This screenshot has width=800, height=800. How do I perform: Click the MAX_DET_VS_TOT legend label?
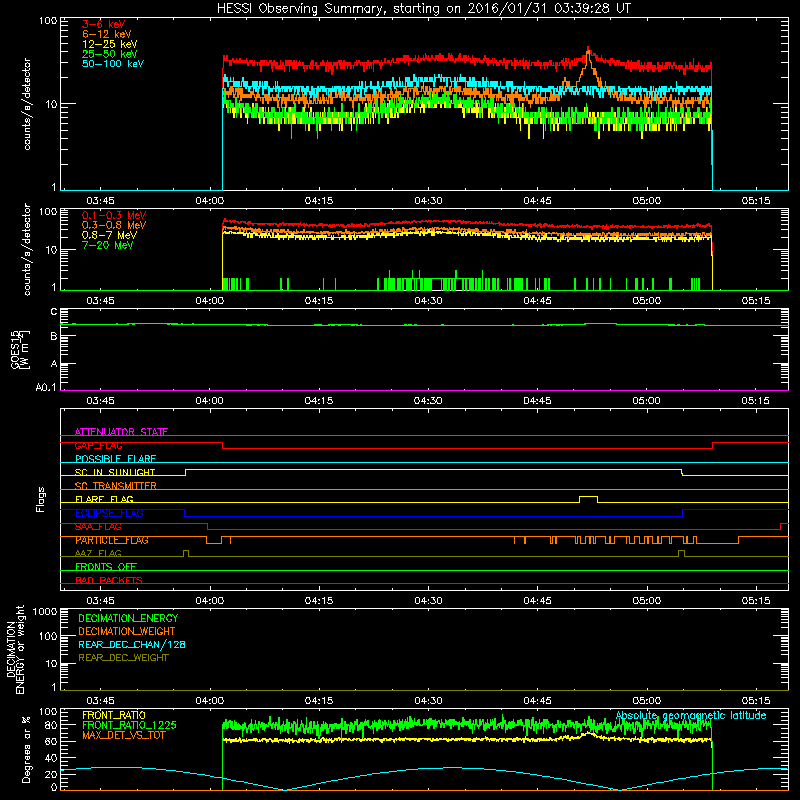pyautogui.click(x=123, y=735)
